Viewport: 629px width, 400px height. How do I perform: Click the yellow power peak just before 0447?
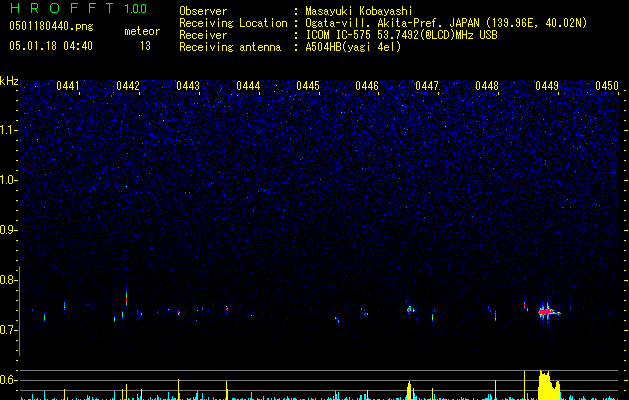[x=409, y=390]
